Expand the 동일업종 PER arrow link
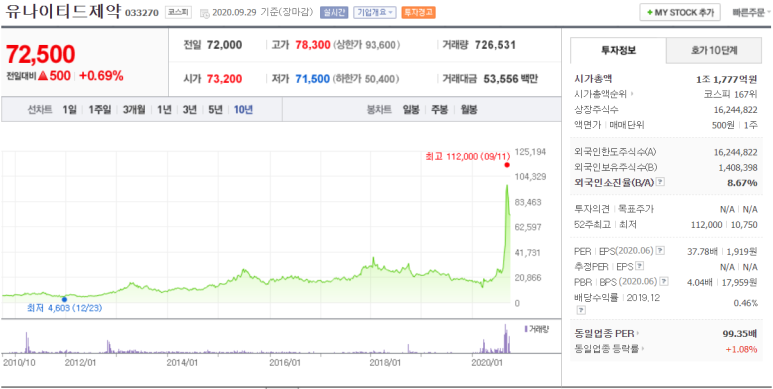 click(637, 334)
